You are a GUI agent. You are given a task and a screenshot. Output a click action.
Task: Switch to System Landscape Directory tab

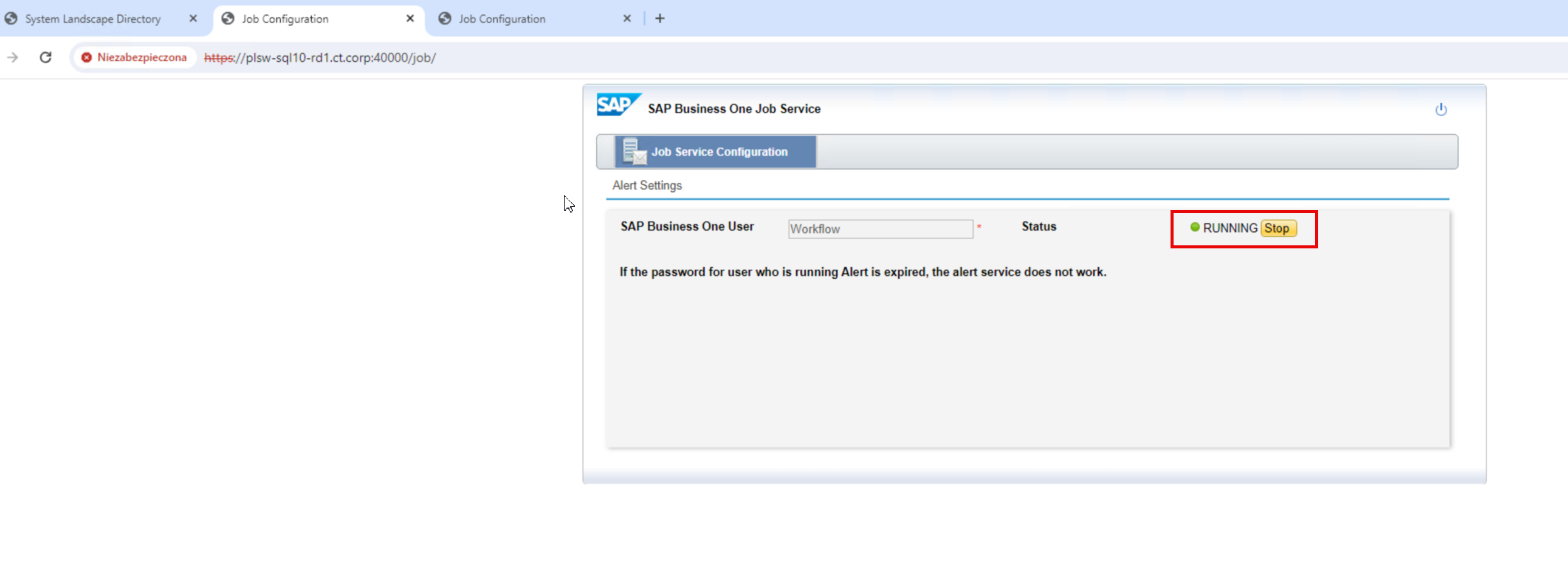point(93,19)
